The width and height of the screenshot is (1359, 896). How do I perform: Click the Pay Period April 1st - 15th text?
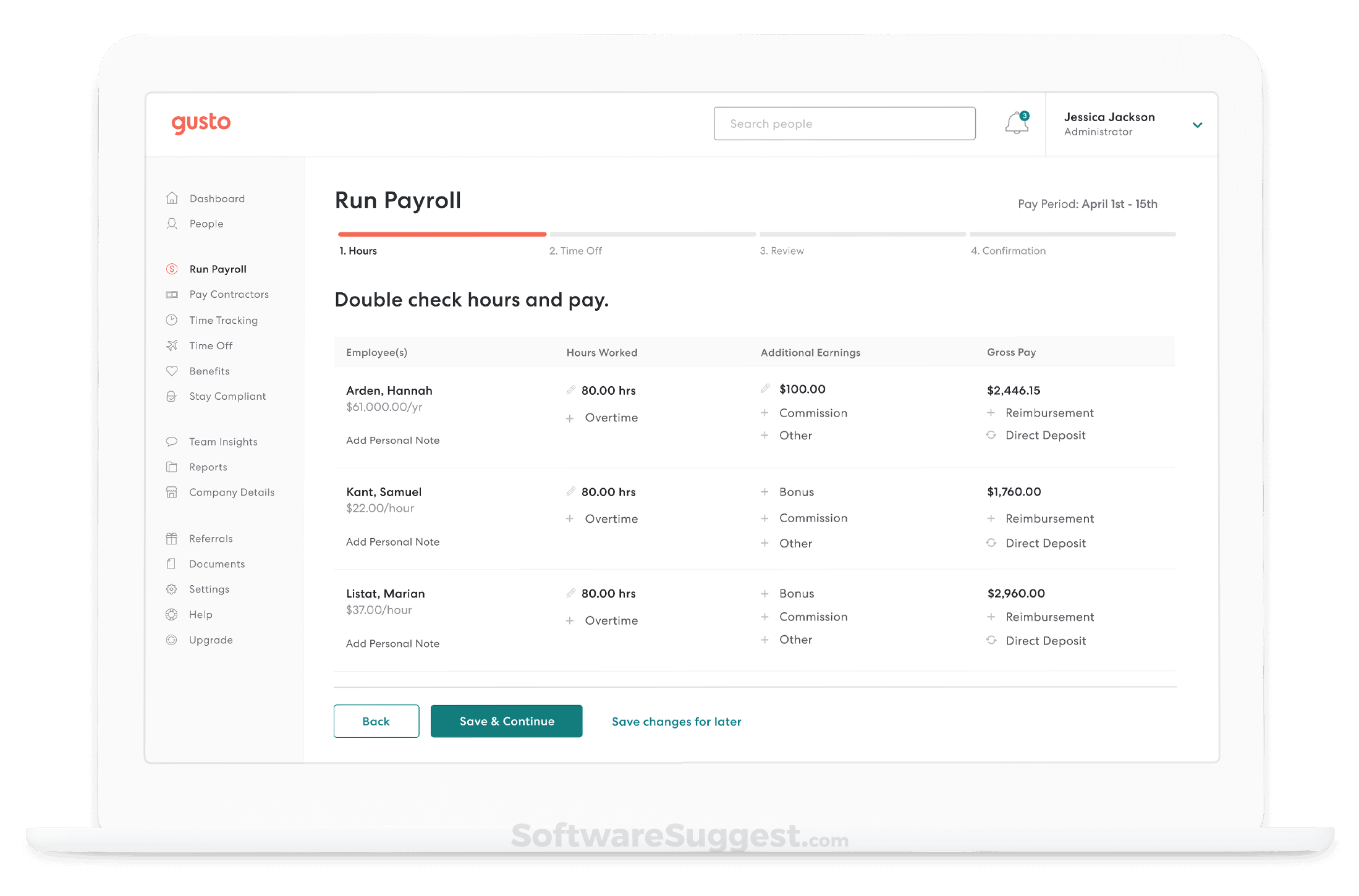tap(1088, 204)
